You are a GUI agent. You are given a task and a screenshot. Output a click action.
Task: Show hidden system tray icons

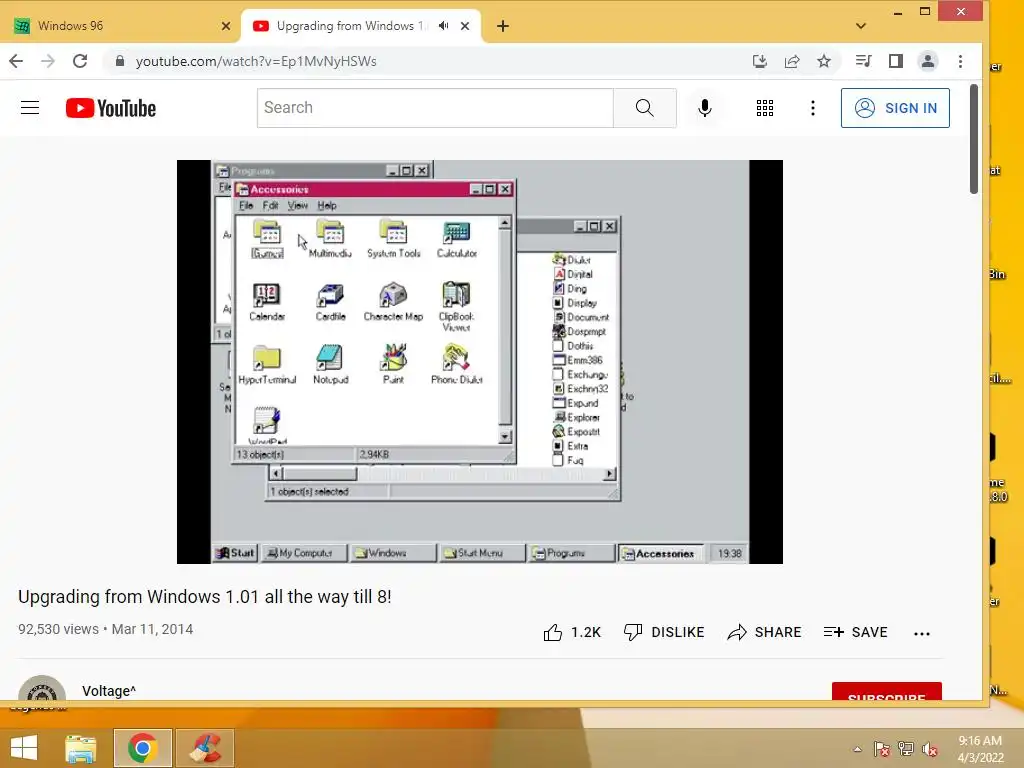[857, 749]
